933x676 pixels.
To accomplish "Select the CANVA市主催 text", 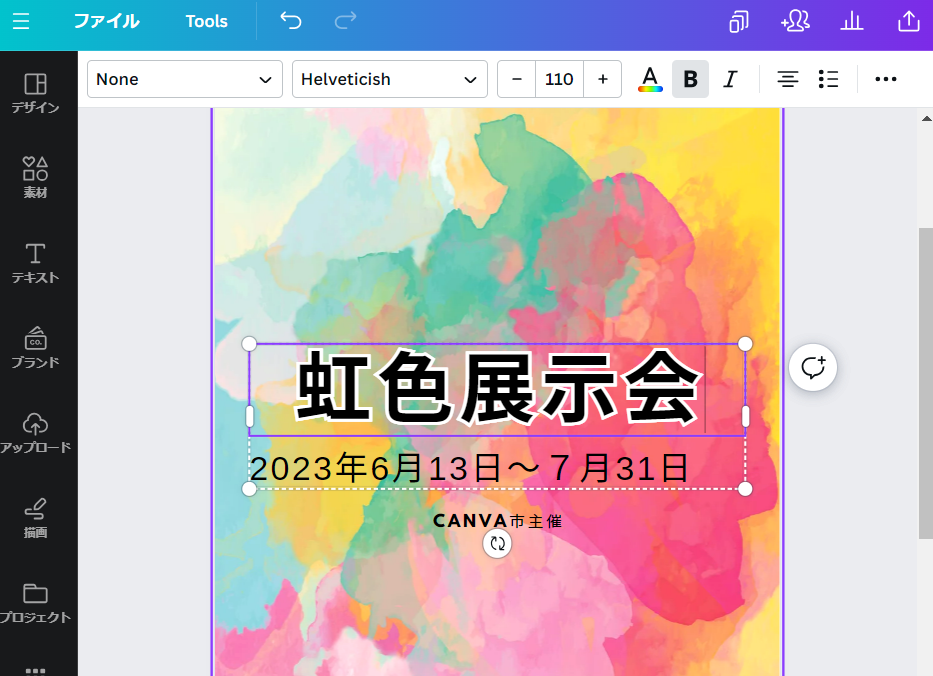I will click(497, 521).
